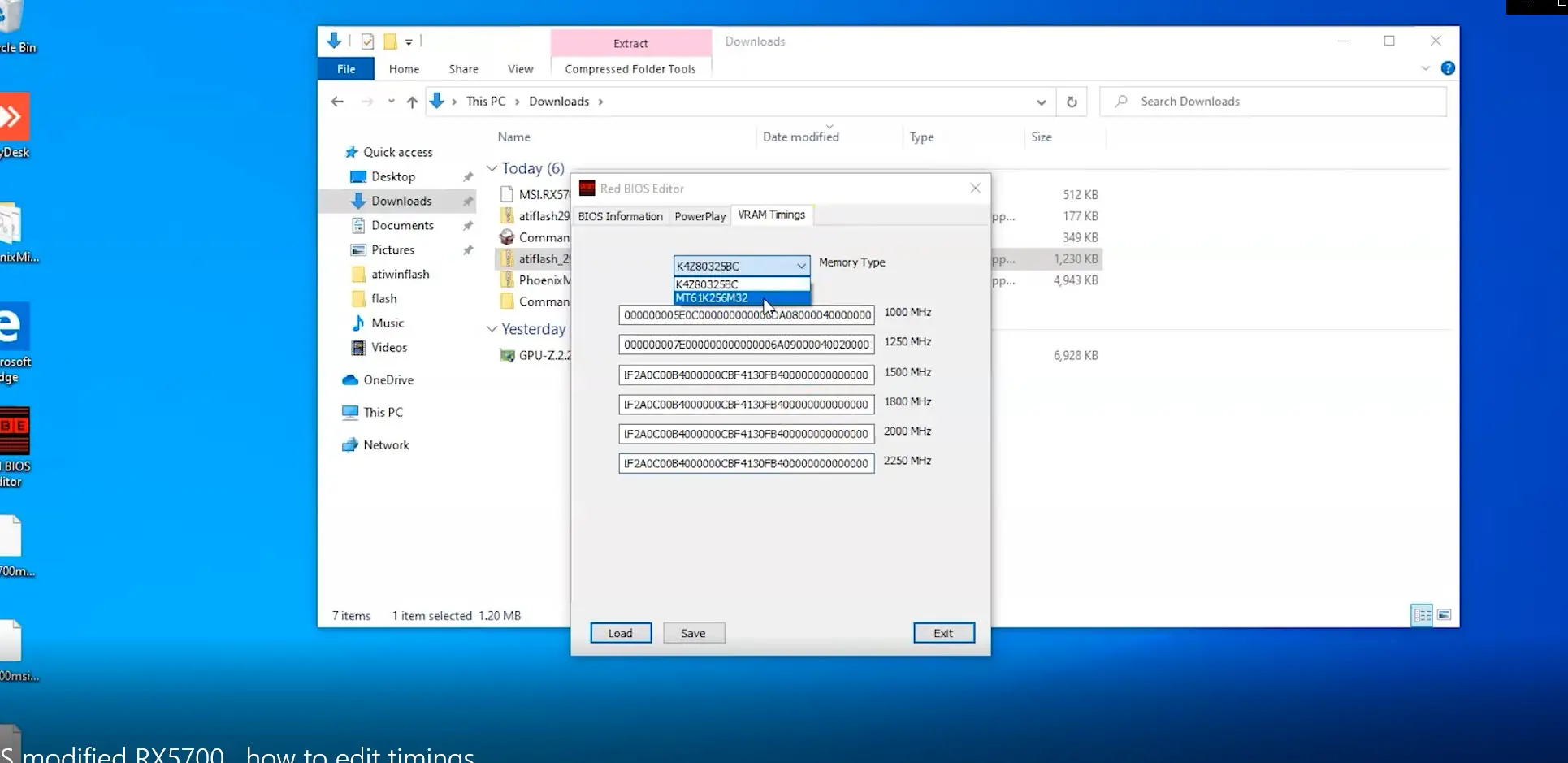1568x763 pixels.
Task: Collapse the Today group
Action: (492, 168)
